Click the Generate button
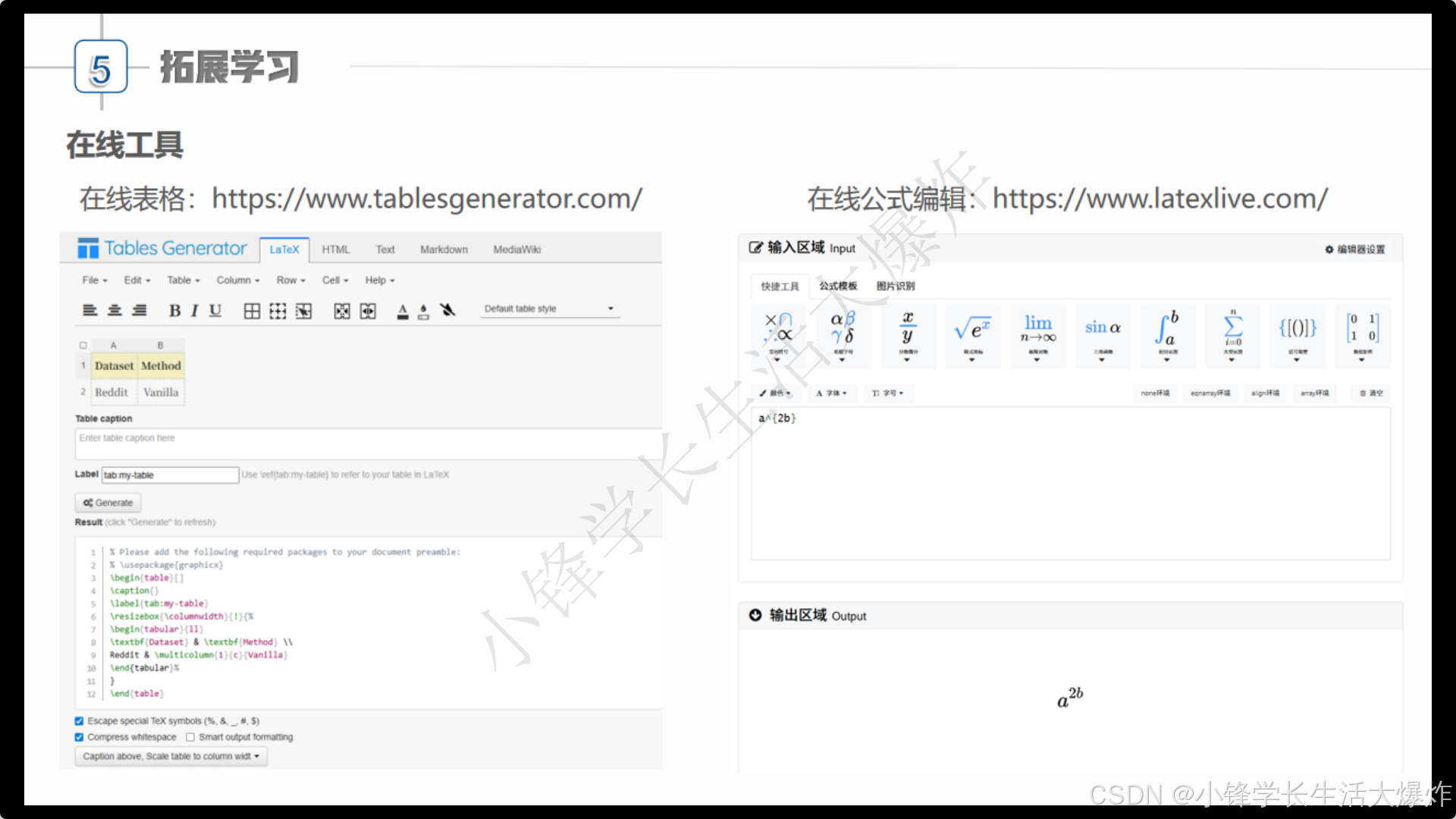The image size is (1456, 819). pos(108,503)
